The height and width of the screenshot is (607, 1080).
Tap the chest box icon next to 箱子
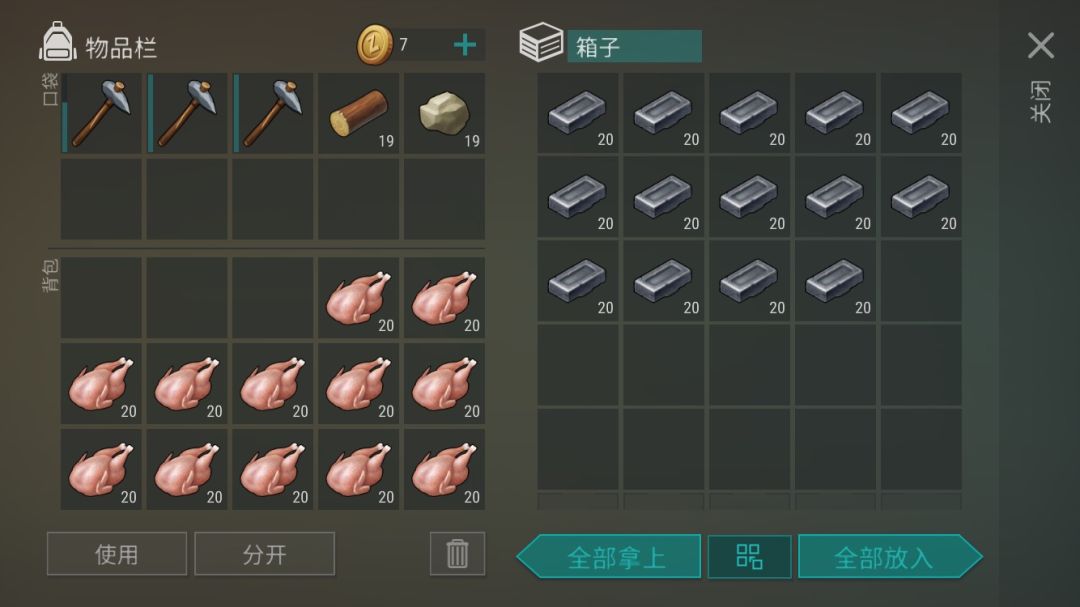point(541,42)
